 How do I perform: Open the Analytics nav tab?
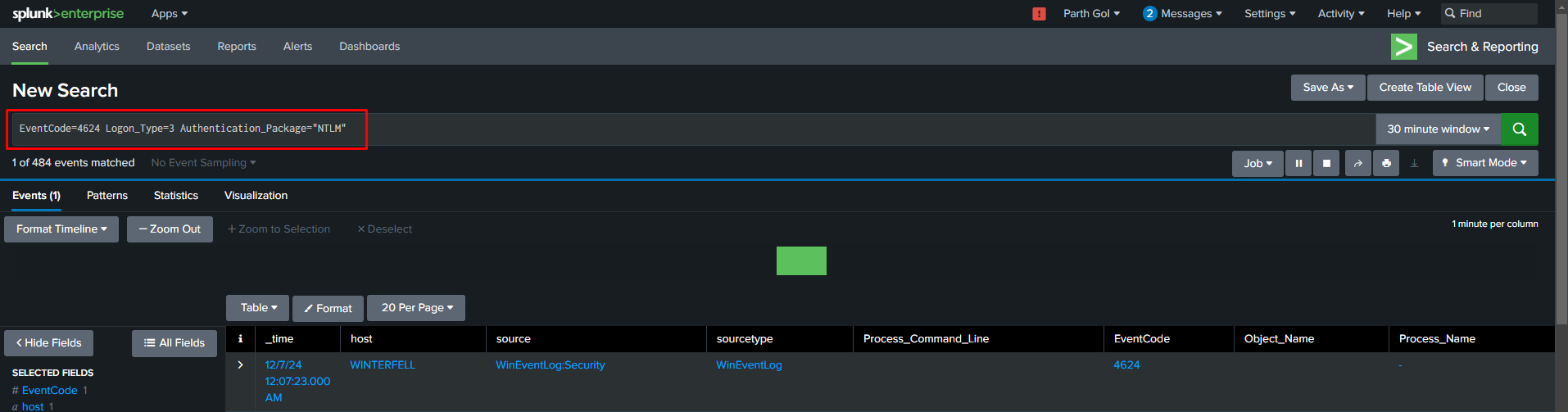coord(97,47)
